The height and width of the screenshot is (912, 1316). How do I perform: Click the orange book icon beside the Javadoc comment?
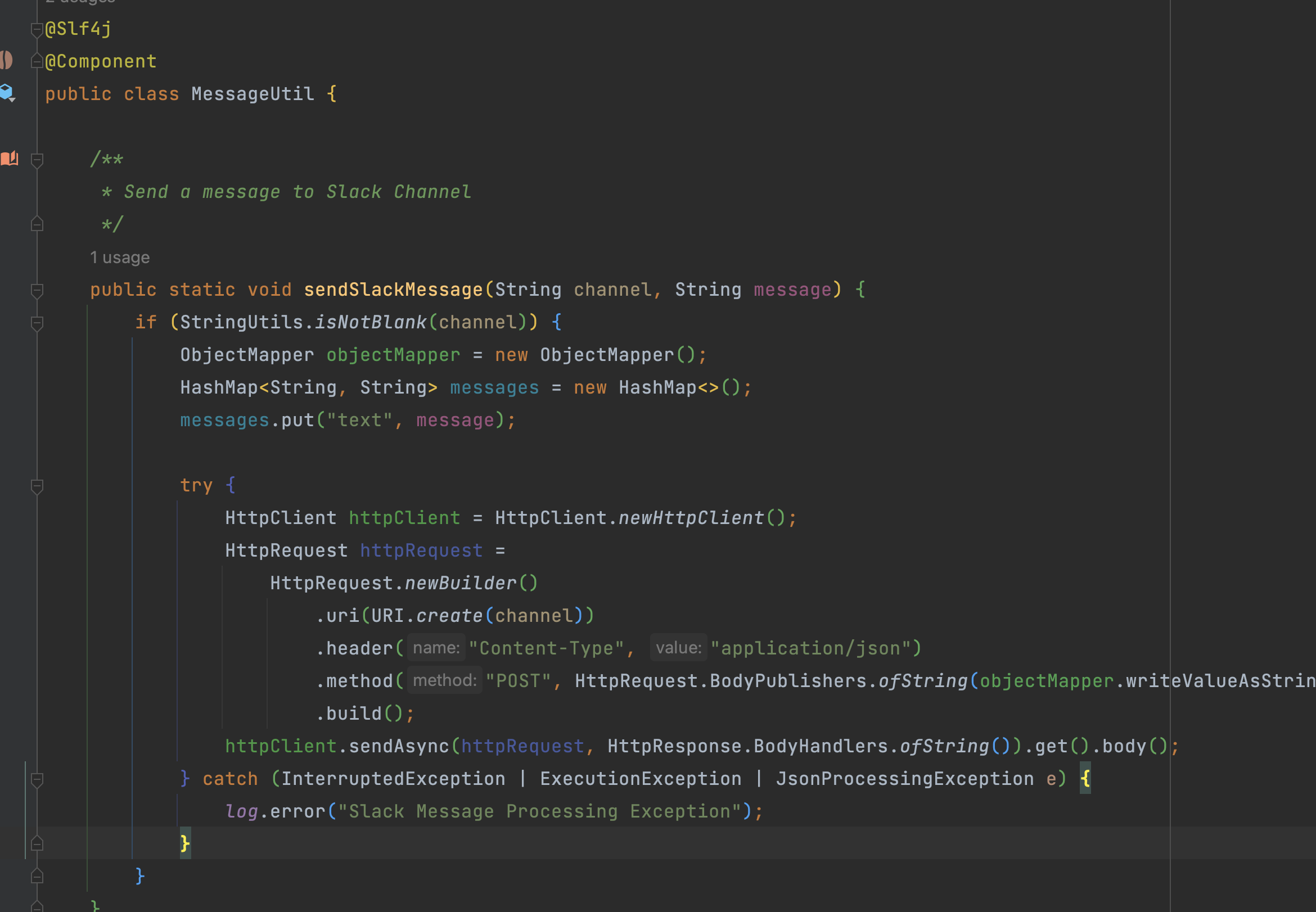click(10, 159)
